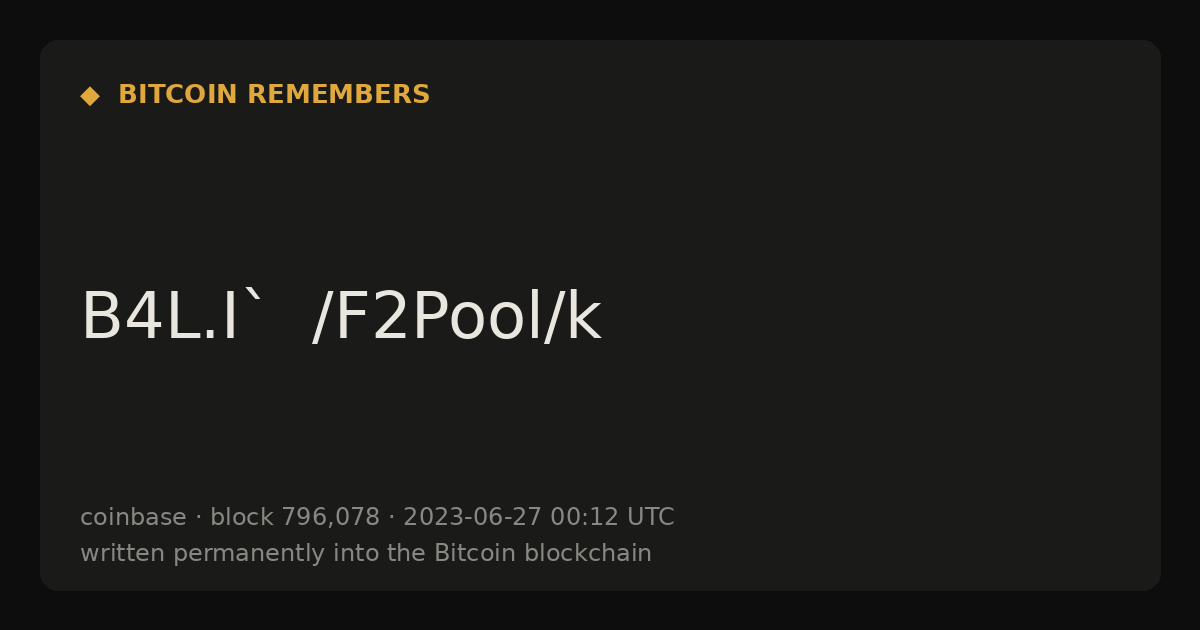Click the dot separator before the date
Image resolution: width=1200 pixels, height=630 pixels.
391,518
